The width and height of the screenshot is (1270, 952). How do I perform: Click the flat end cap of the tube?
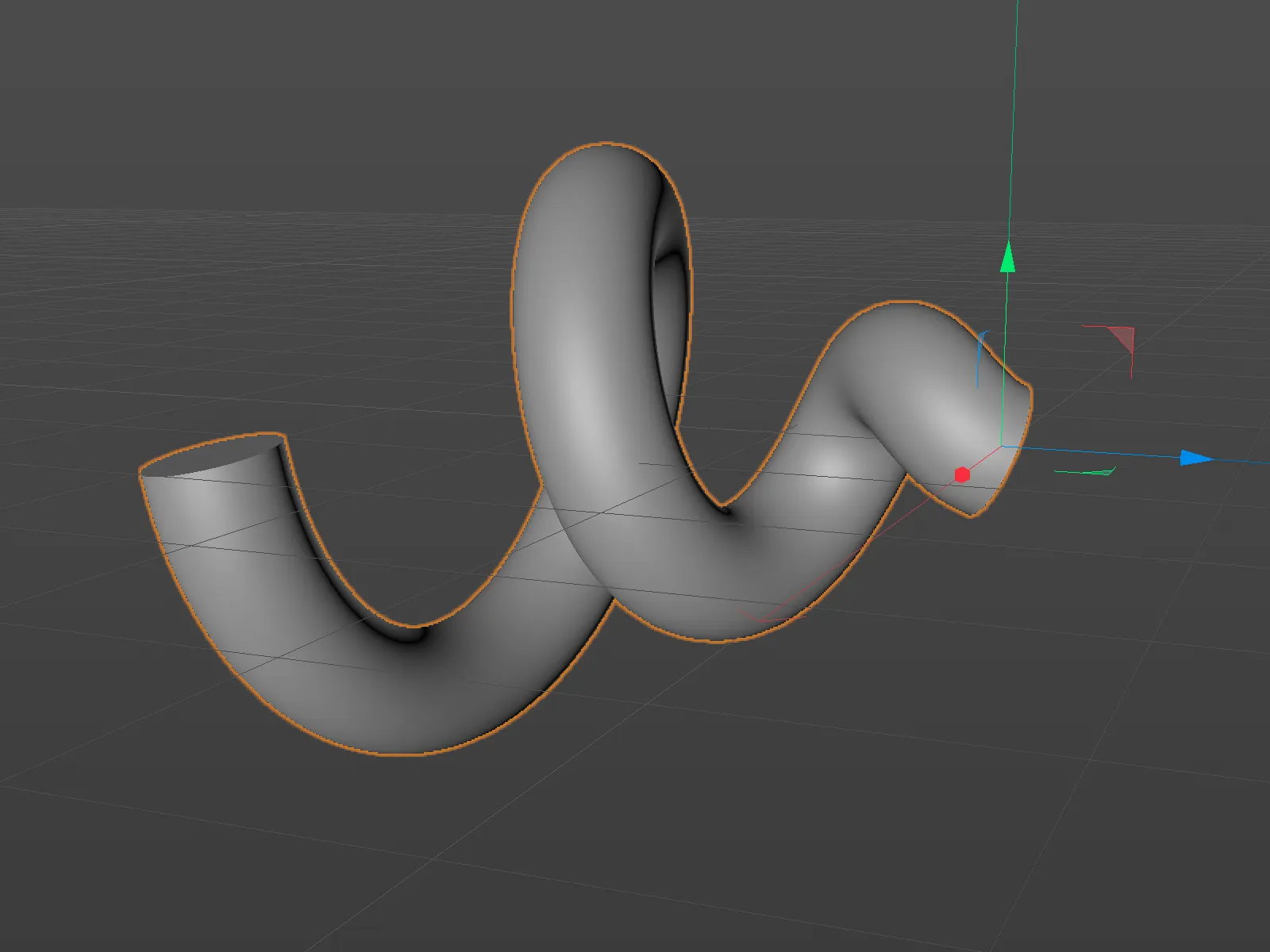pos(213,455)
